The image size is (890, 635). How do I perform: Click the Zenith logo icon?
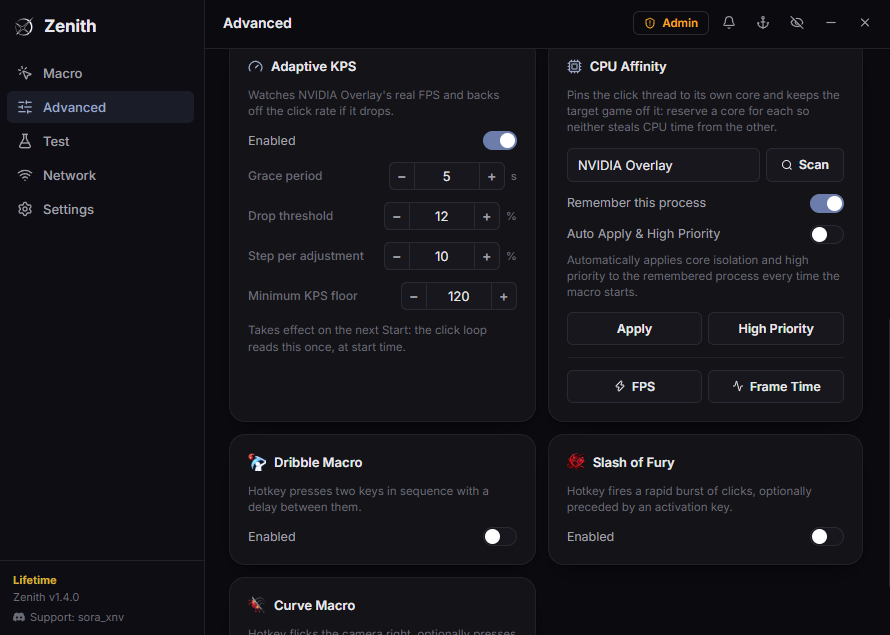(24, 26)
